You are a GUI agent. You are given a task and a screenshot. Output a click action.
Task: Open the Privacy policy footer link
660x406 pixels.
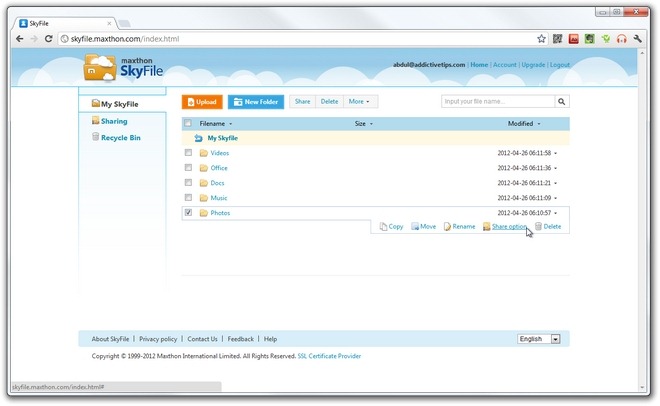click(158, 339)
